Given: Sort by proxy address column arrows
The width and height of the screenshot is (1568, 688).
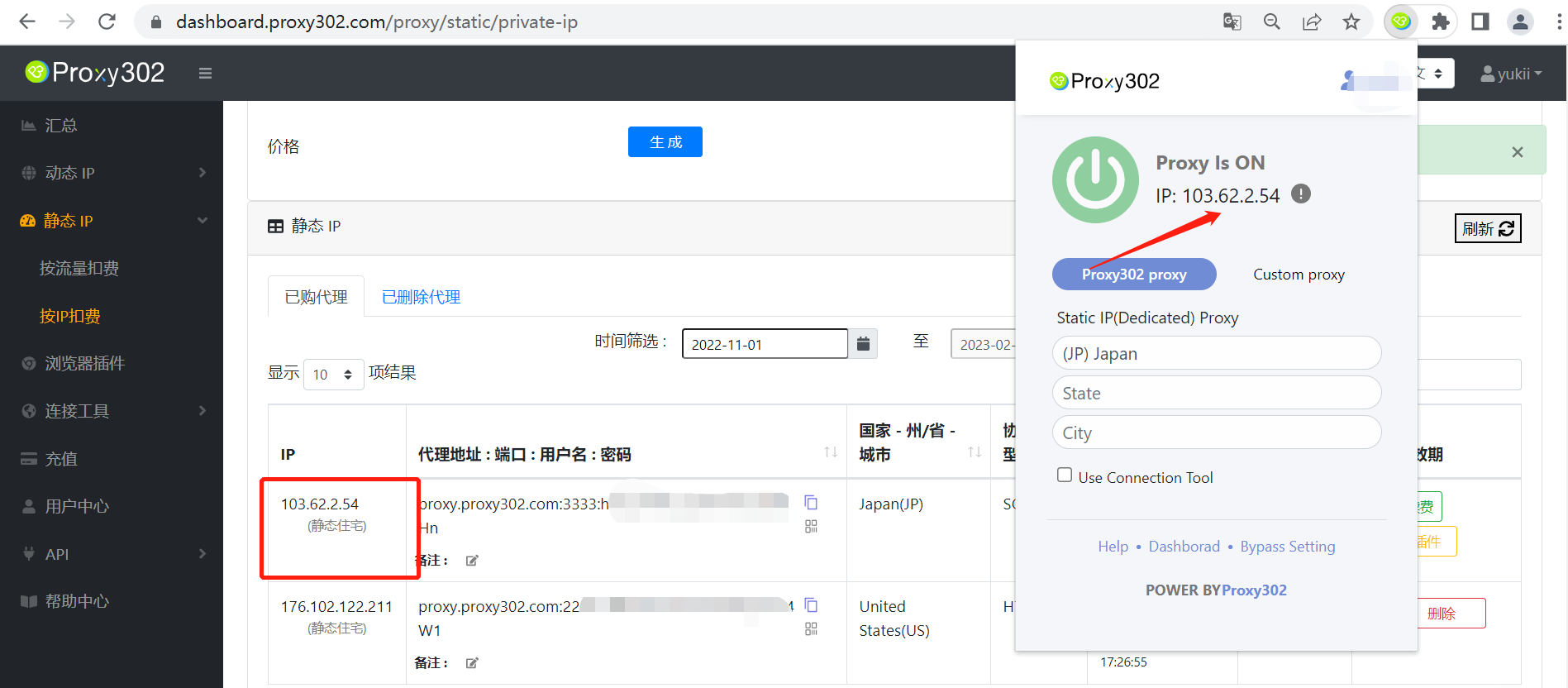Looking at the screenshot, I should point(831,452).
